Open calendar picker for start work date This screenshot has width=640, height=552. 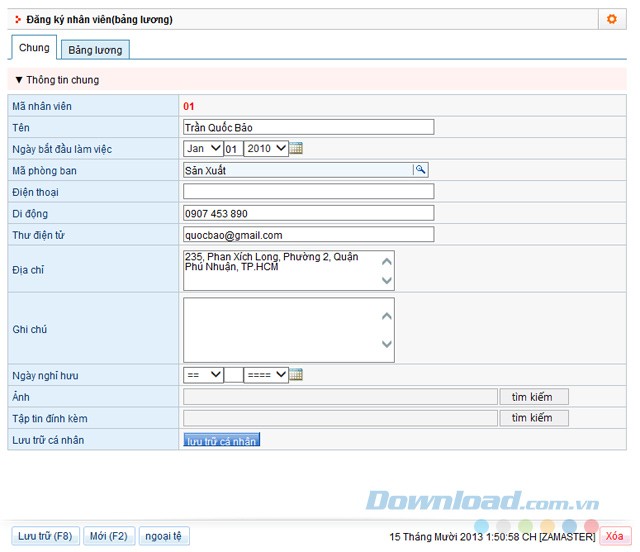point(296,149)
